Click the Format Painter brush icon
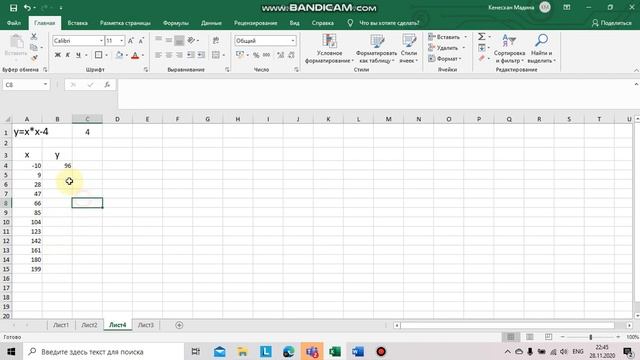This screenshot has height=360, width=640. pyautogui.click(x=34, y=58)
